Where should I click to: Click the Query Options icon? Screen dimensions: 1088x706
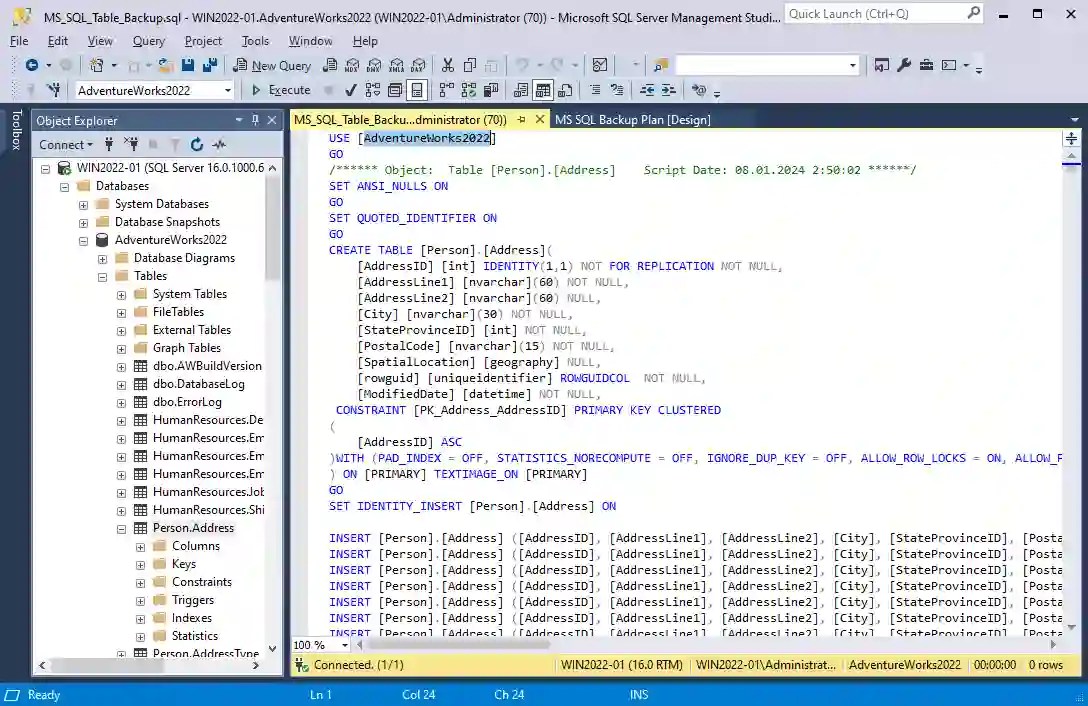[395, 90]
